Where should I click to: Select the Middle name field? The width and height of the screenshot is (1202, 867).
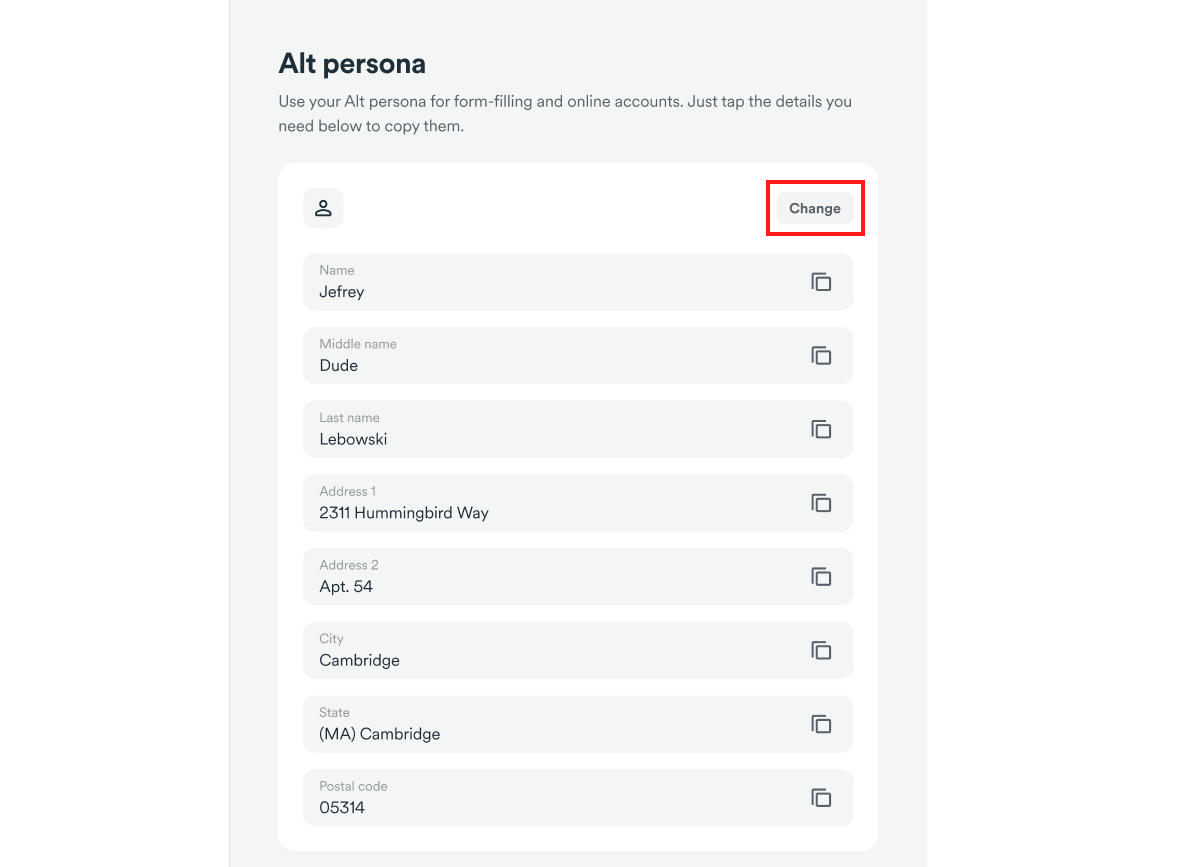[x=578, y=356]
